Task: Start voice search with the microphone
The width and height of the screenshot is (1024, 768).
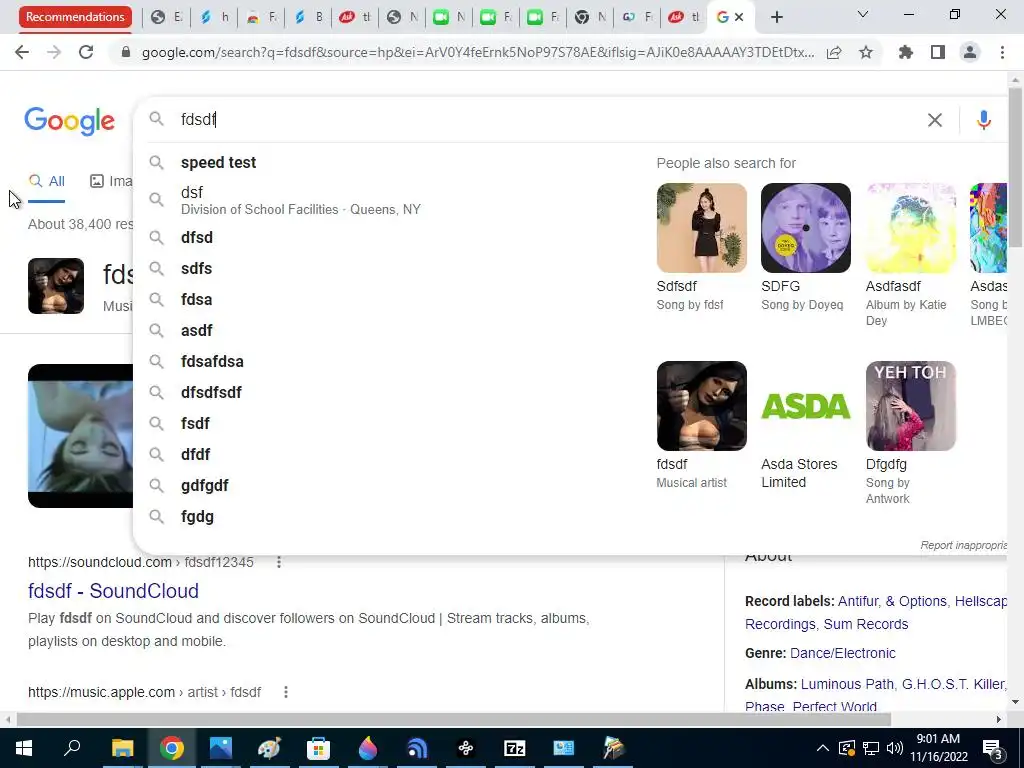Action: tap(984, 120)
